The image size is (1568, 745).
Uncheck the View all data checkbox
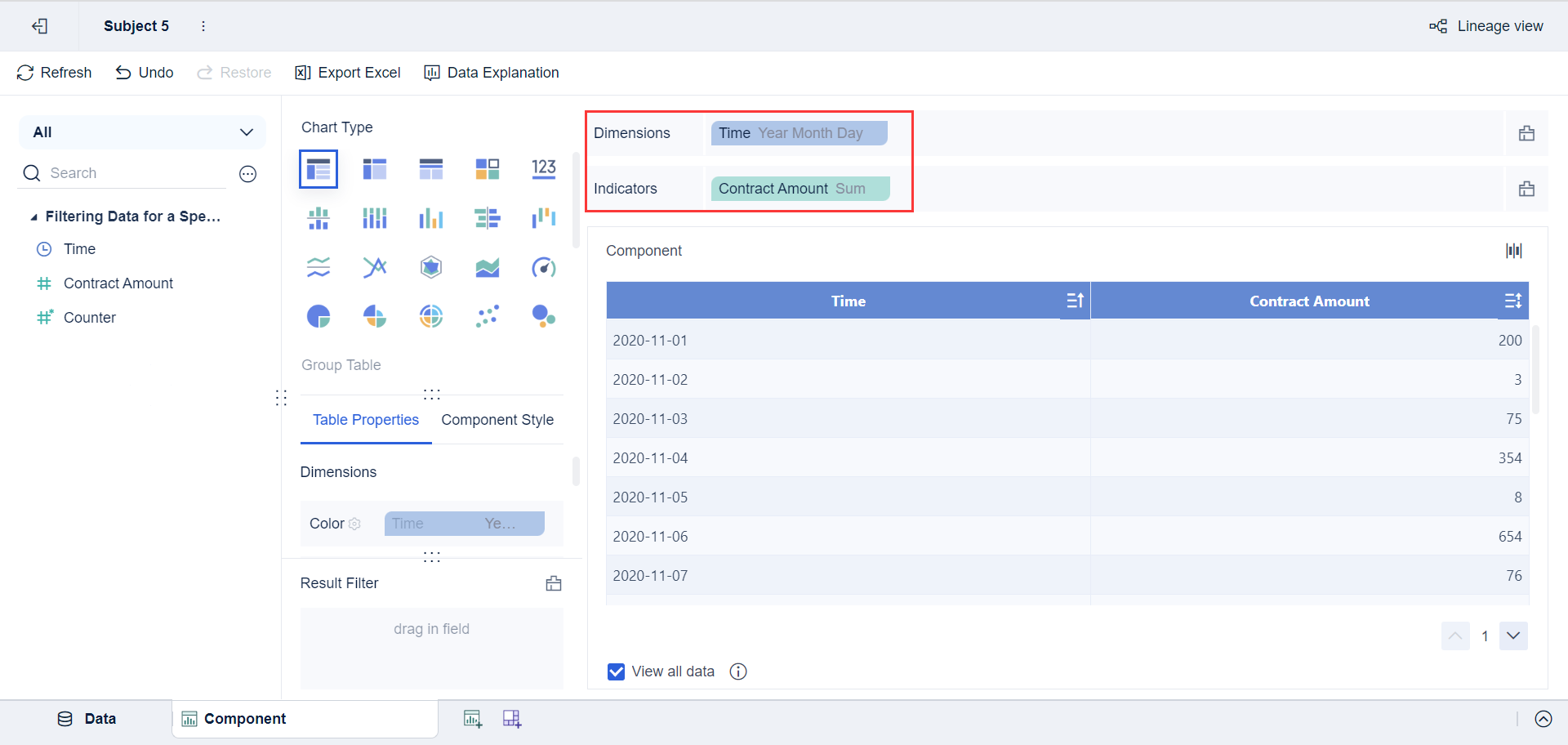(x=615, y=671)
